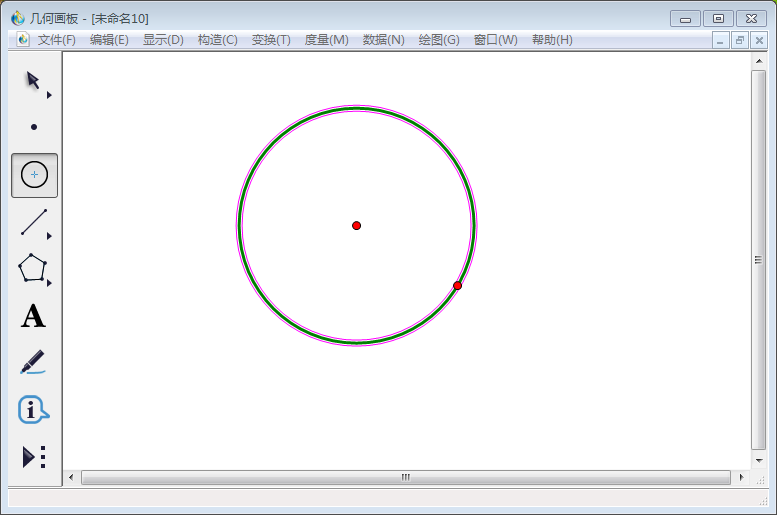
Task: Click the vertical scrollbar up arrow
Action: tap(759, 61)
